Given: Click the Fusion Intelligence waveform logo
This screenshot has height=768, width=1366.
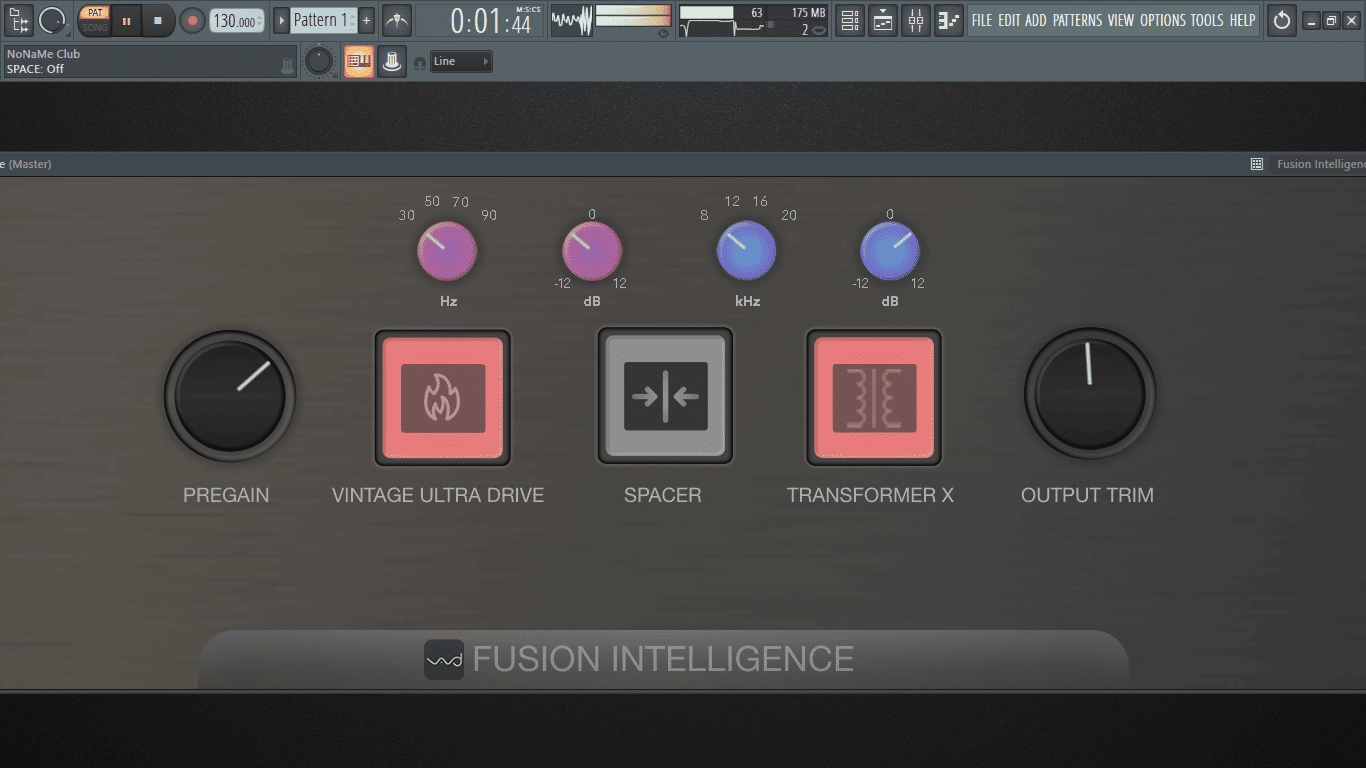Looking at the screenshot, I should (444, 660).
